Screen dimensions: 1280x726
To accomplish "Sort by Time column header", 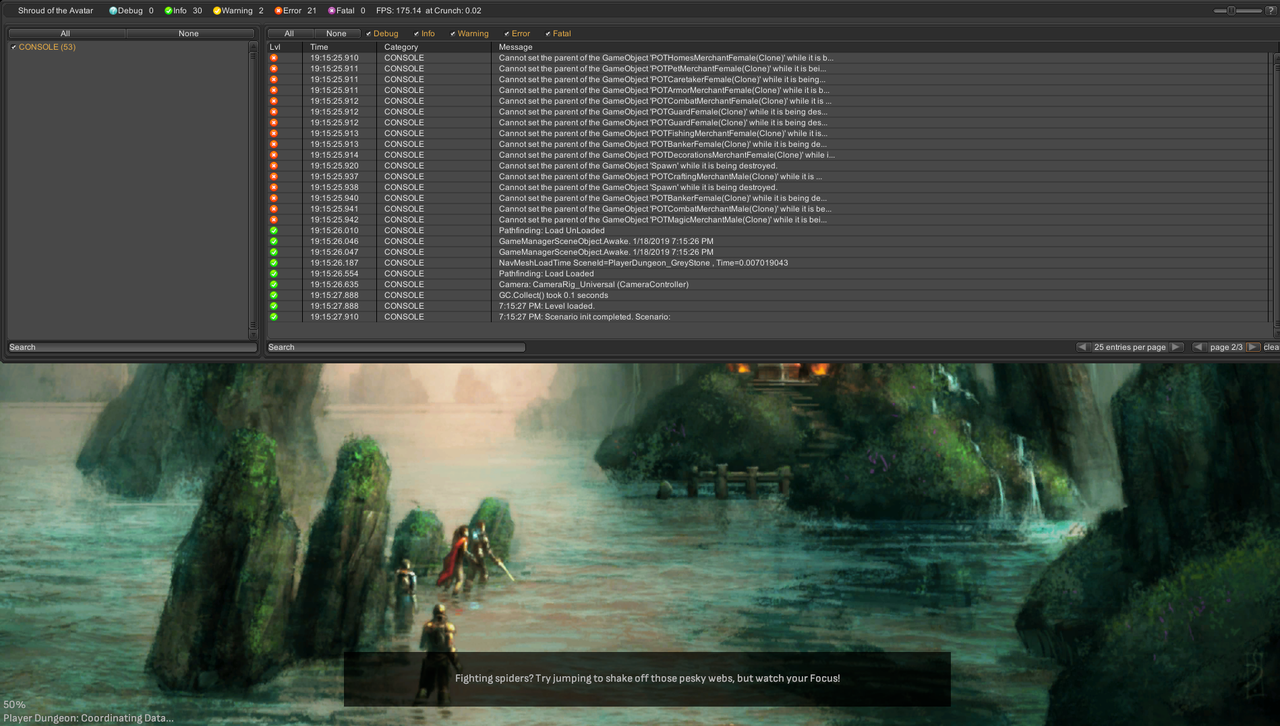I will tap(319, 47).
